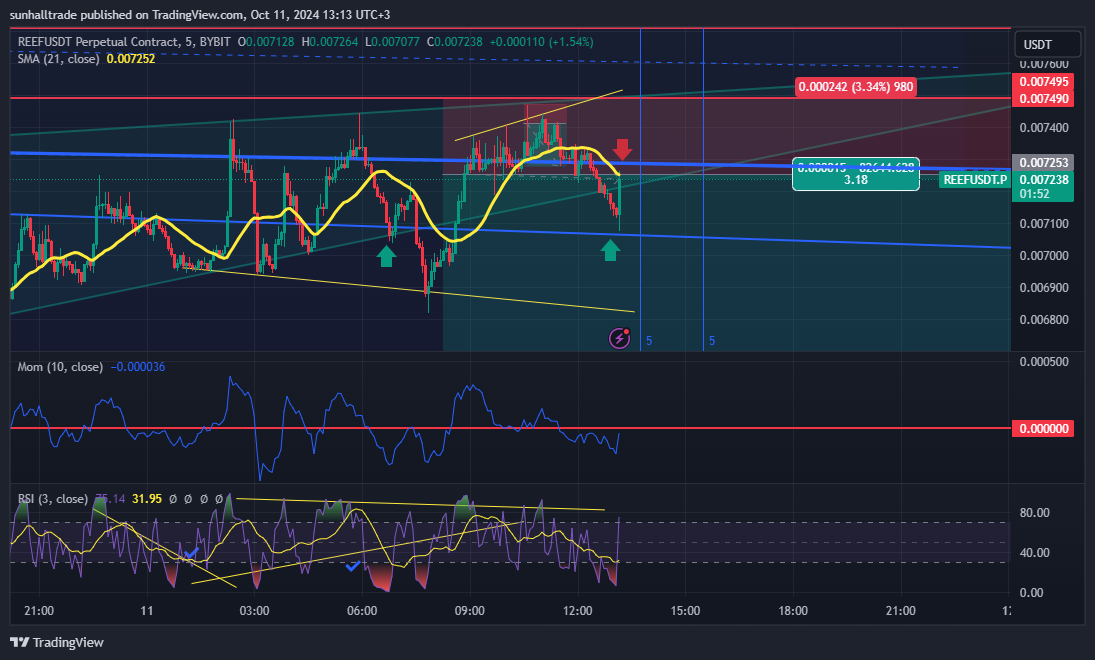Click the sunhalltrade published header text
This screenshot has width=1095, height=660.
200,15
